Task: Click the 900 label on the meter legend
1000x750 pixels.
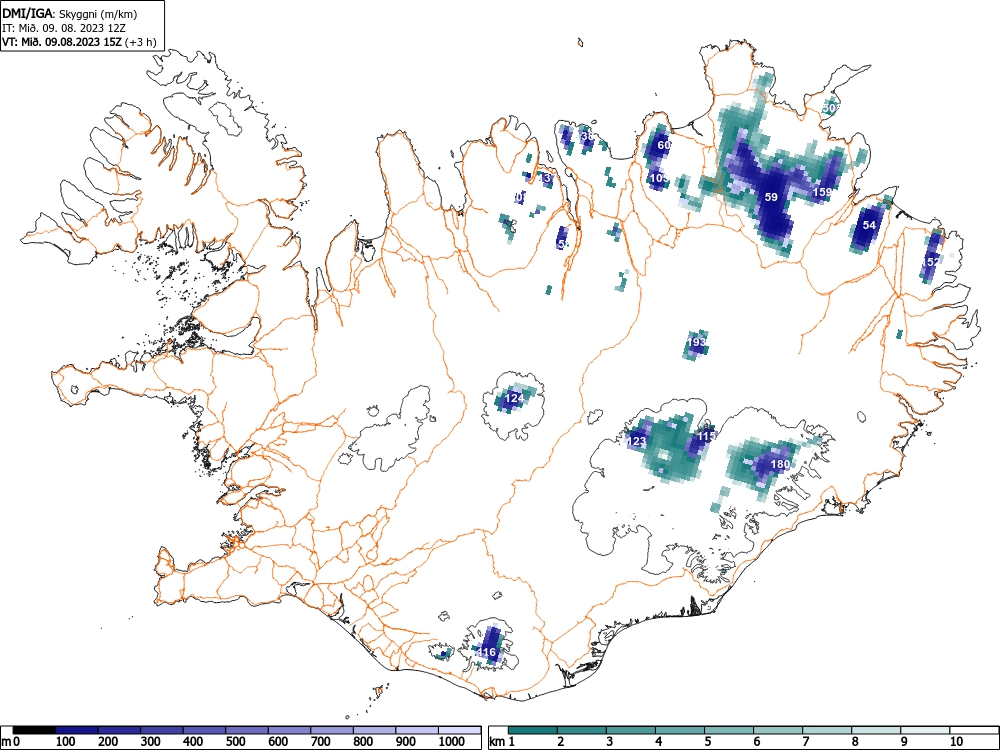Action: (x=406, y=742)
